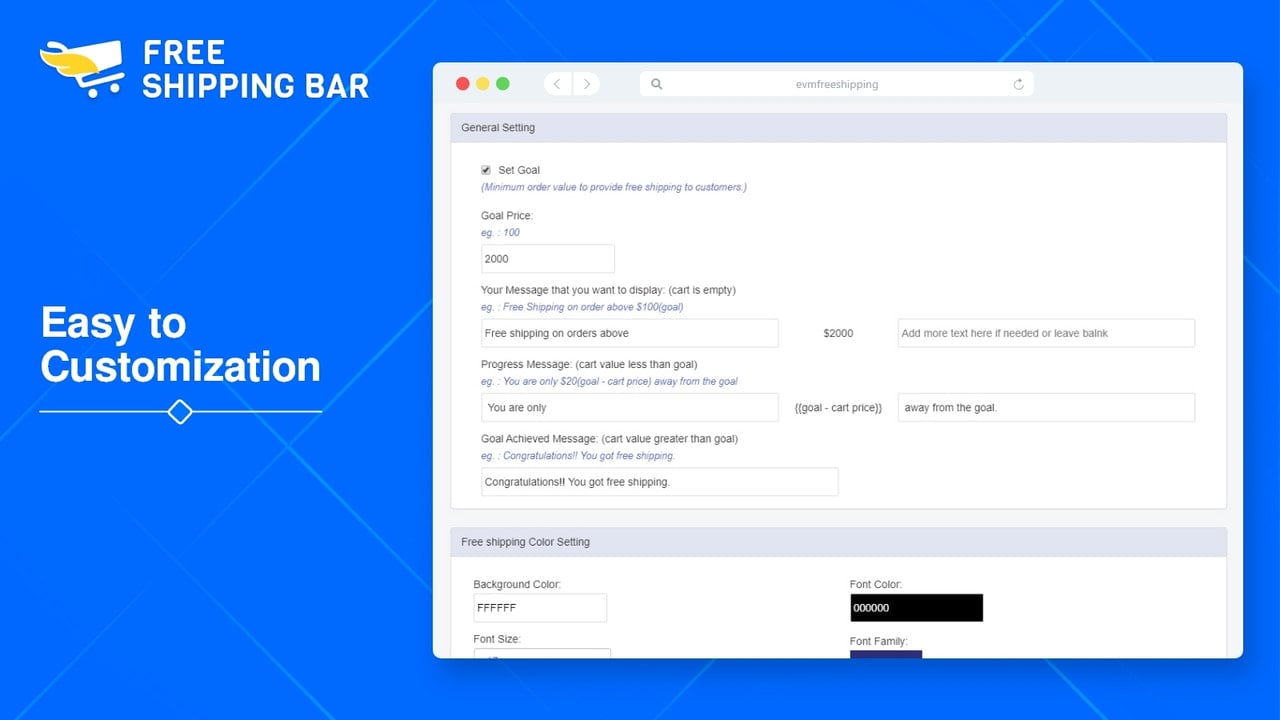The width and height of the screenshot is (1280, 720).
Task: Click the yellow minimize window dot
Action: (x=483, y=84)
